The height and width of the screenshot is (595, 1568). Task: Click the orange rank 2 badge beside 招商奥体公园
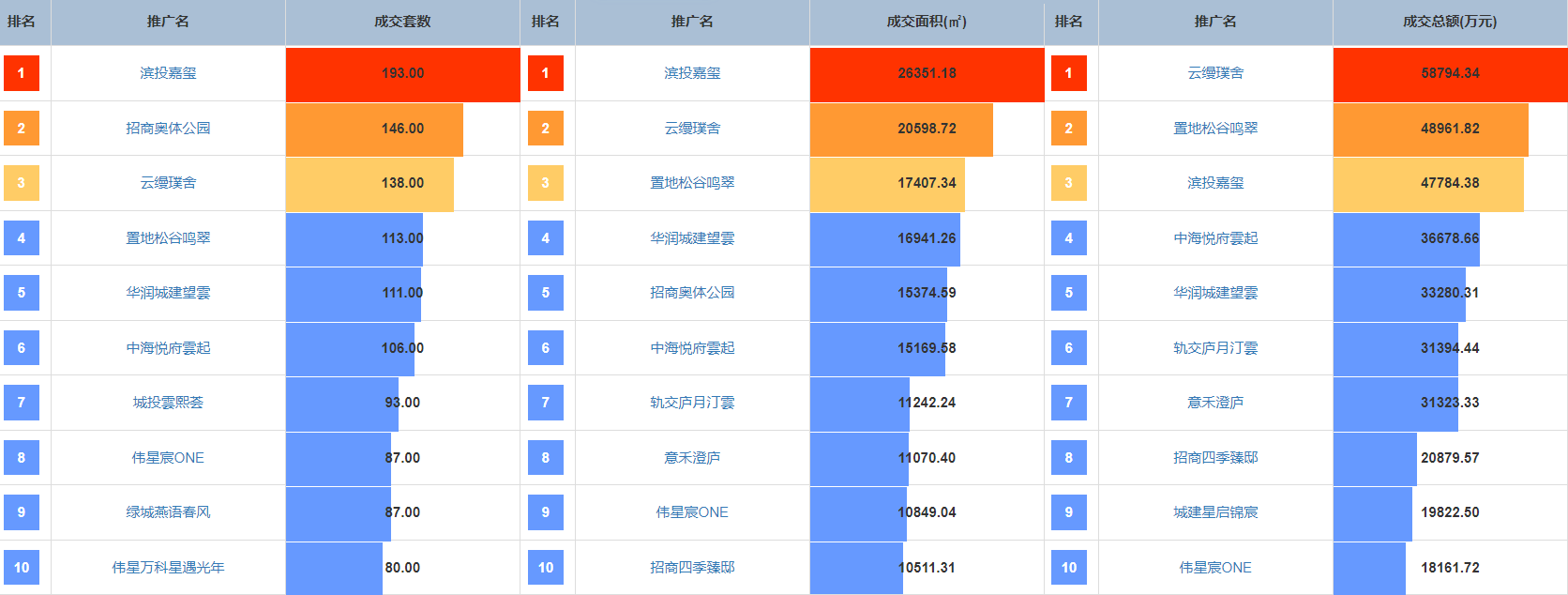click(x=22, y=129)
